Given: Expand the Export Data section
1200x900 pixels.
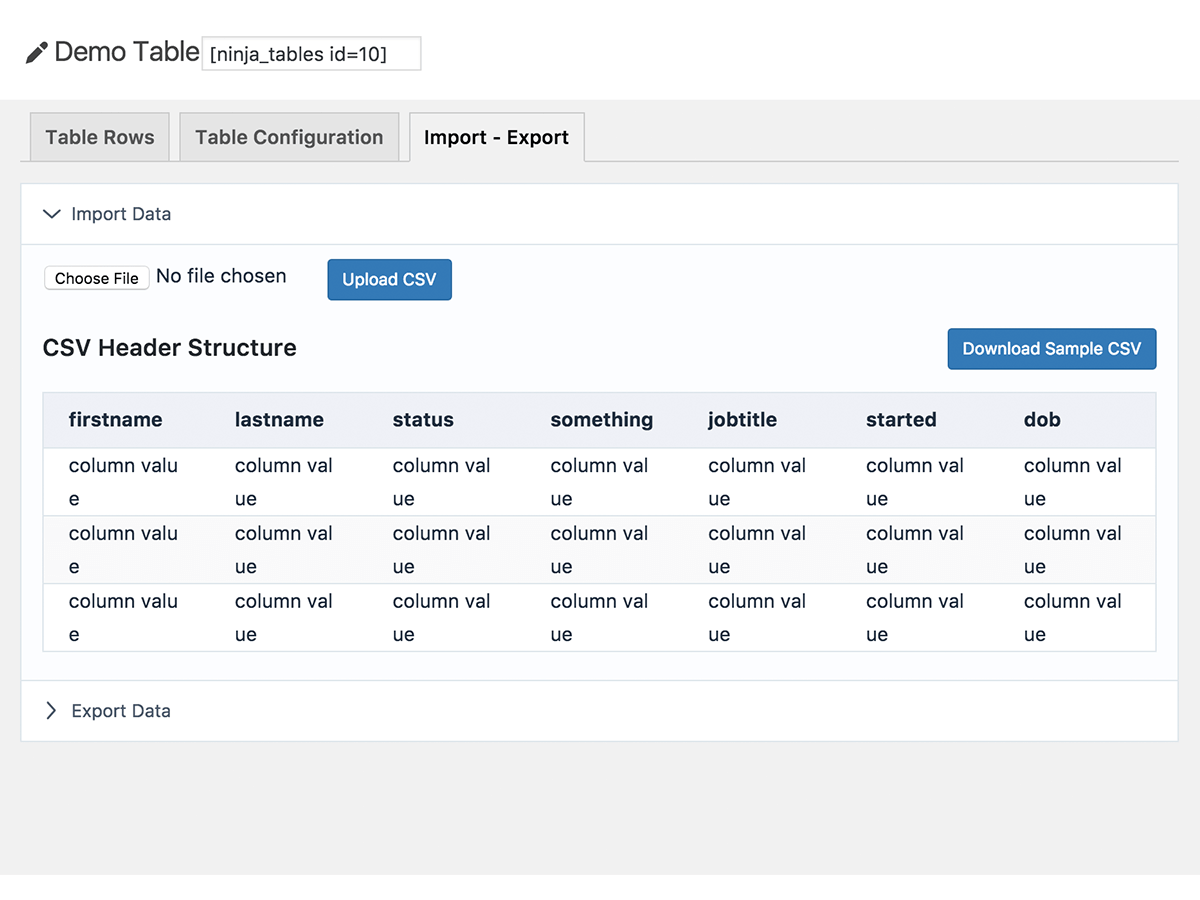Looking at the screenshot, I should [120, 711].
